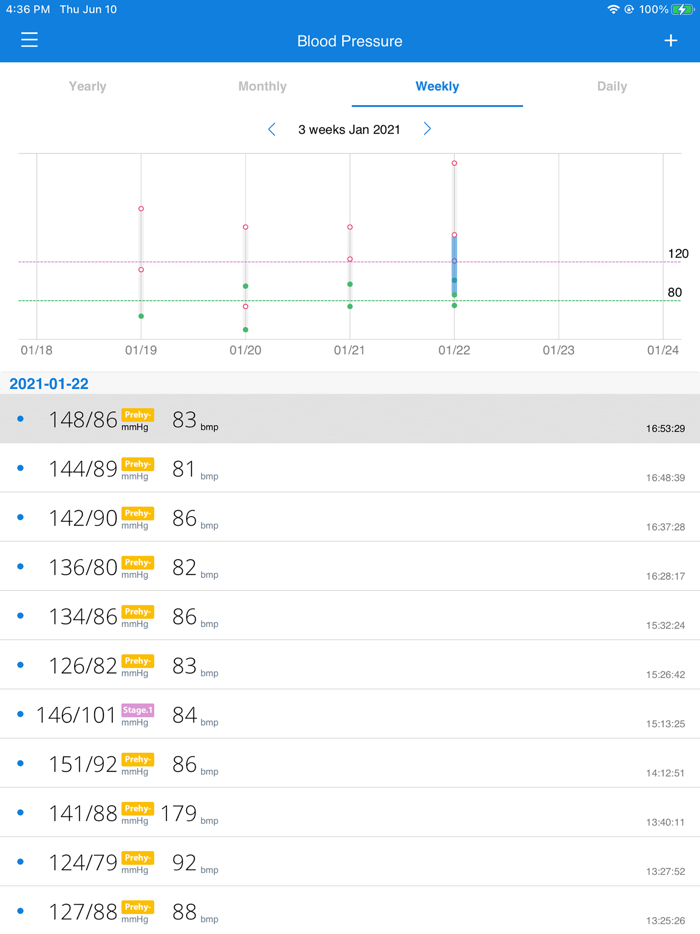The width and height of the screenshot is (700, 934).
Task: Tap the 120 reference line label
Action: tap(678, 254)
